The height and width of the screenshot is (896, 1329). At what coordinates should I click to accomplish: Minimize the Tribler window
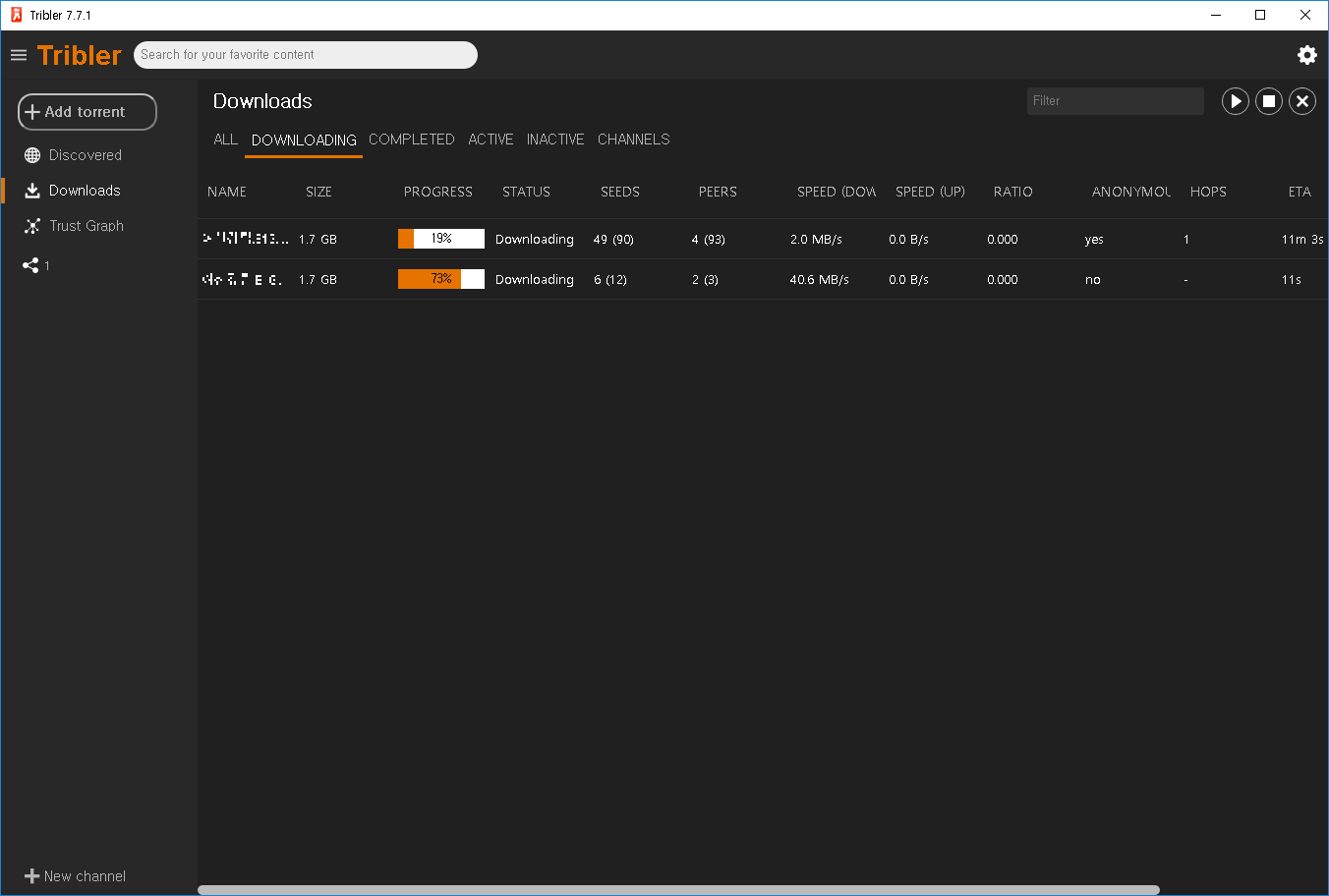click(1216, 15)
